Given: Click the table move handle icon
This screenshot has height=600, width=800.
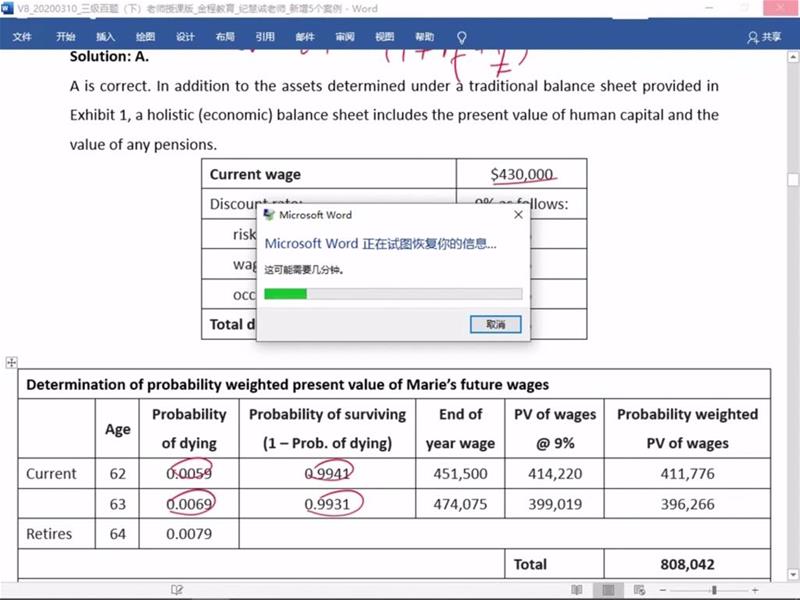Looking at the screenshot, I should pos(11,362).
